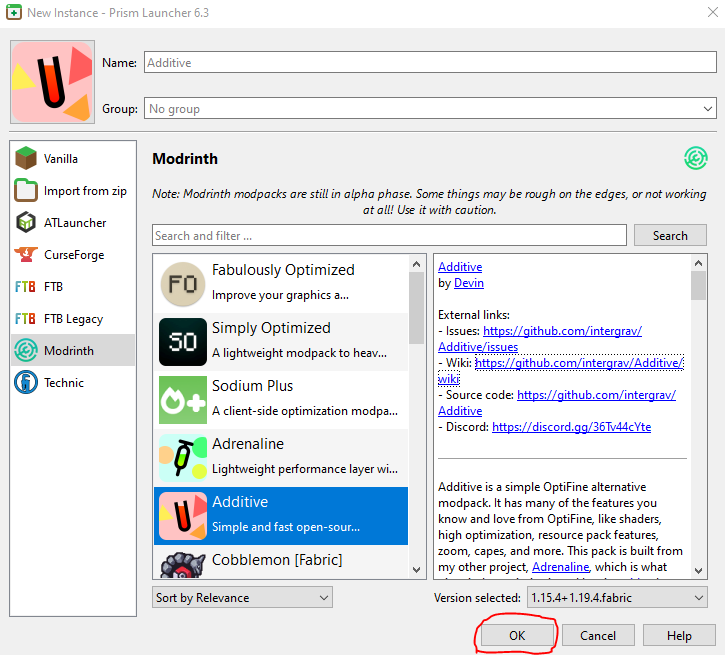Viewport: 725px width, 655px height.
Task: Click the Cancel button
Action: tap(598, 635)
